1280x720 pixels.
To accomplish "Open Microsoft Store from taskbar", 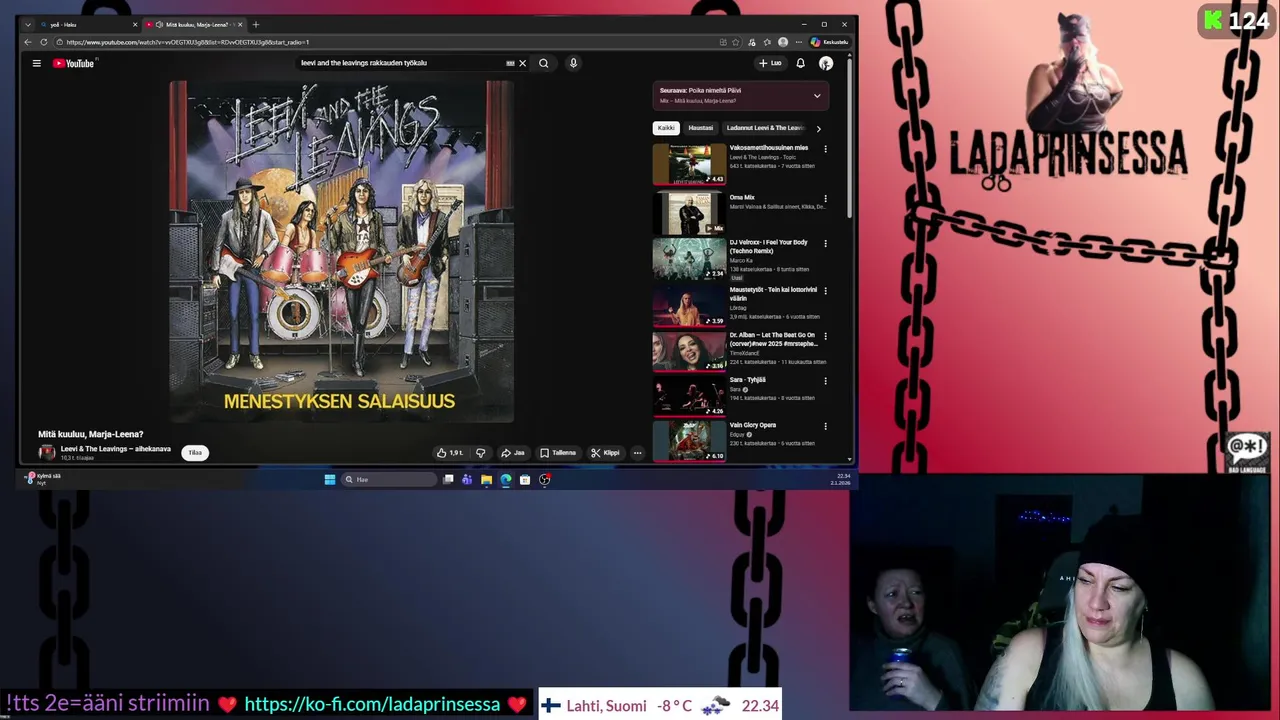I will 525,480.
